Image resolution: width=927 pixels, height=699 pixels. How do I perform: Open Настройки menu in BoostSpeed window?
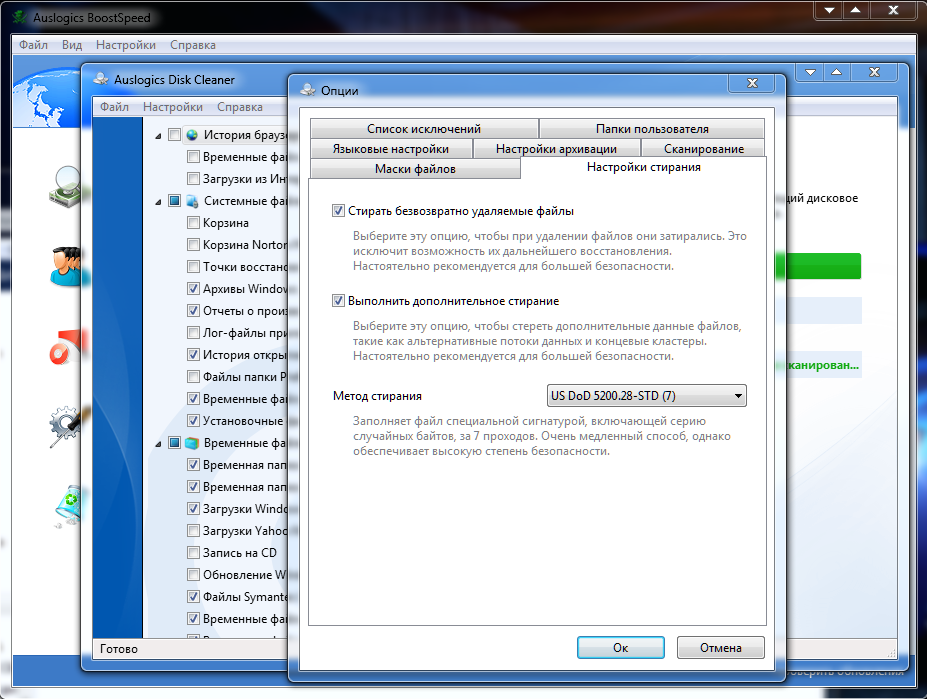(126, 45)
